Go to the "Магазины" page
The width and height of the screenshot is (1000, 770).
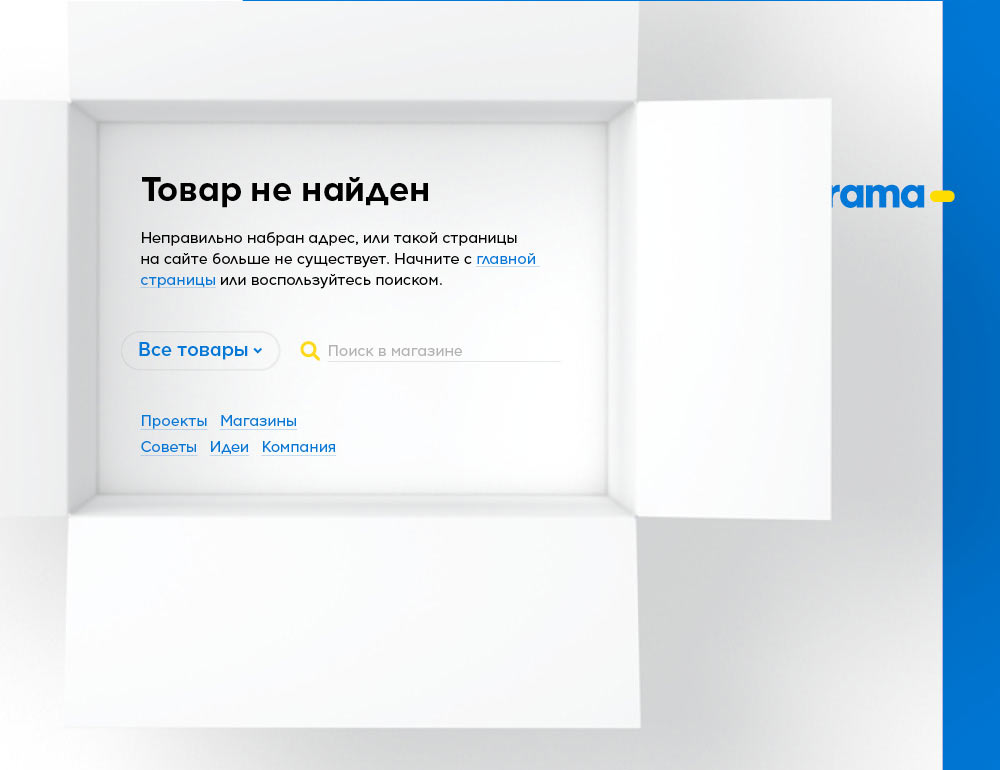pyautogui.click(x=258, y=421)
